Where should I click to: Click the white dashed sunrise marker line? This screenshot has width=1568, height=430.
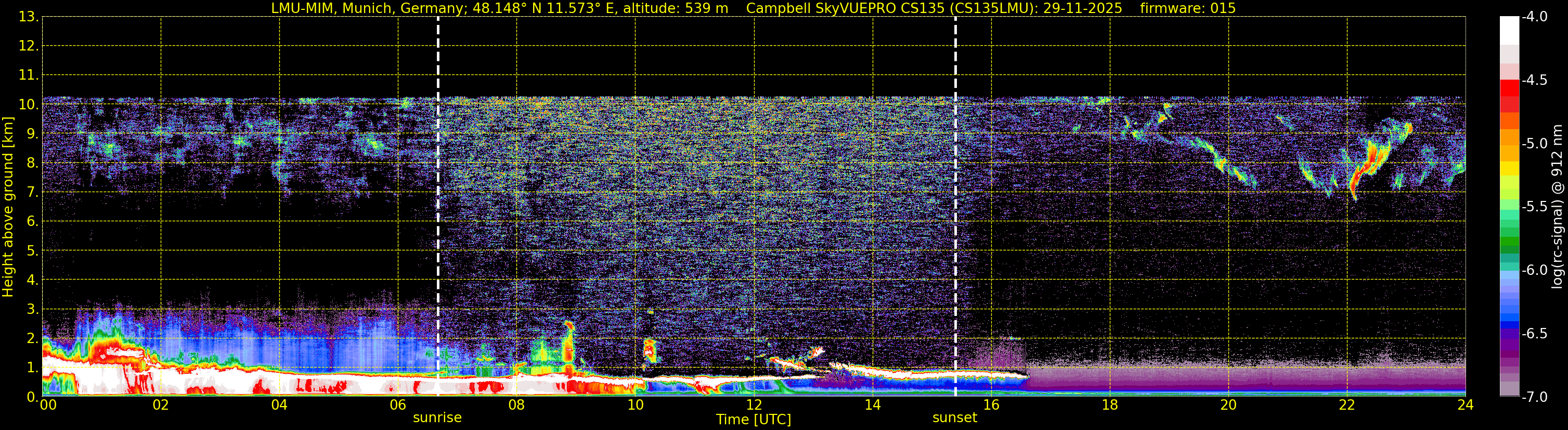[x=438, y=207]
